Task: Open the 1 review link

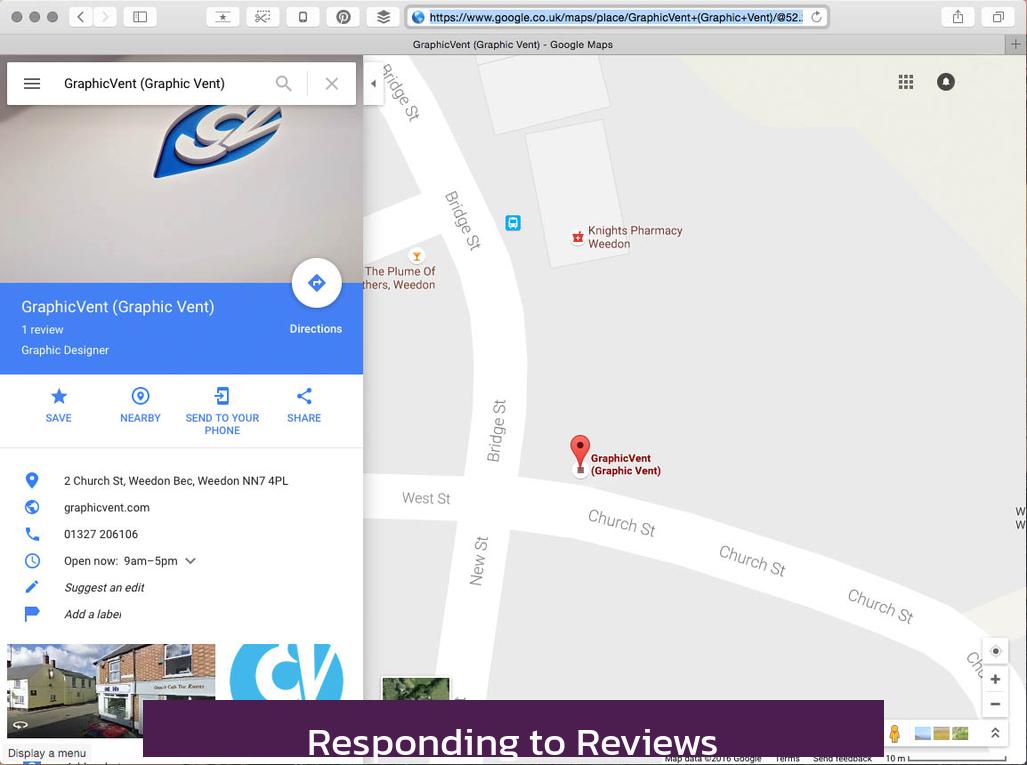Action: (43, 329)
